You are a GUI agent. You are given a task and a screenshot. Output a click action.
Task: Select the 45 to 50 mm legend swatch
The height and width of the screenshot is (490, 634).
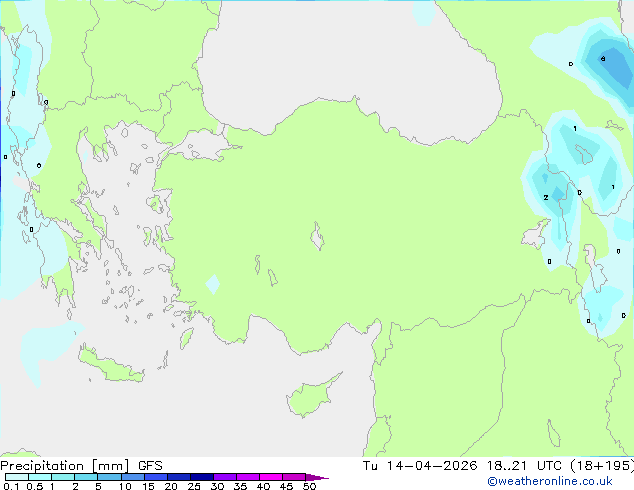click(x=294, y=477)
